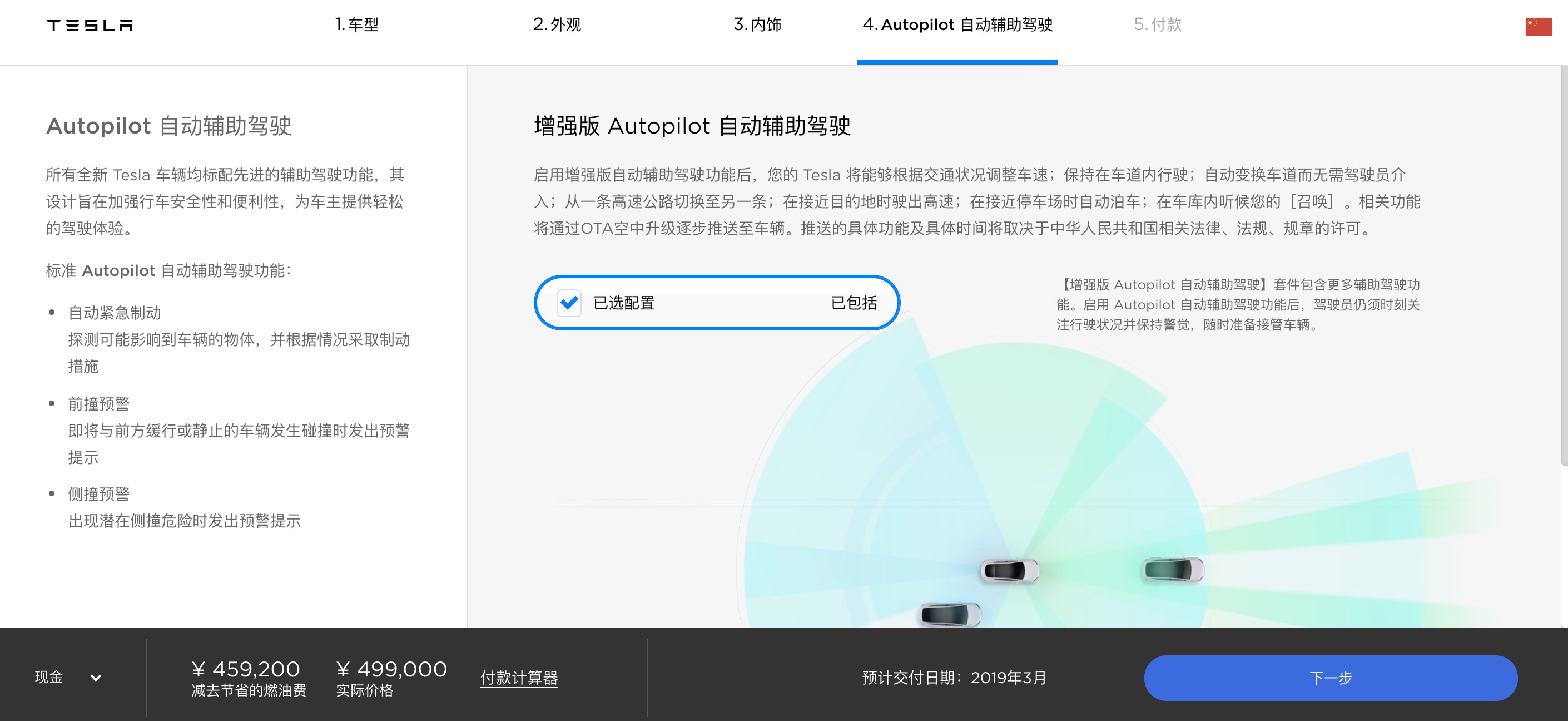Go to the 1. 车型 tab
The width and height of the screenshot is (1568, 721).
[357, 25]
